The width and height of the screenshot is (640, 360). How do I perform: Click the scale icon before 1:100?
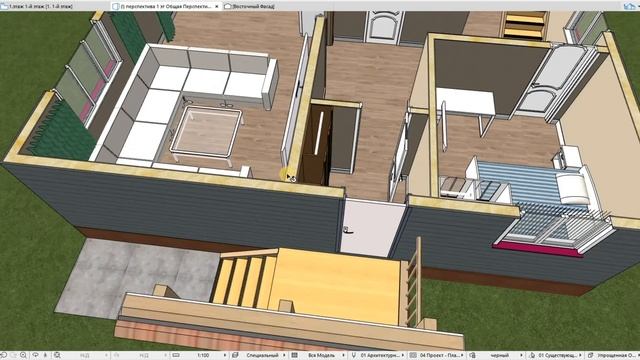(176, 355)
